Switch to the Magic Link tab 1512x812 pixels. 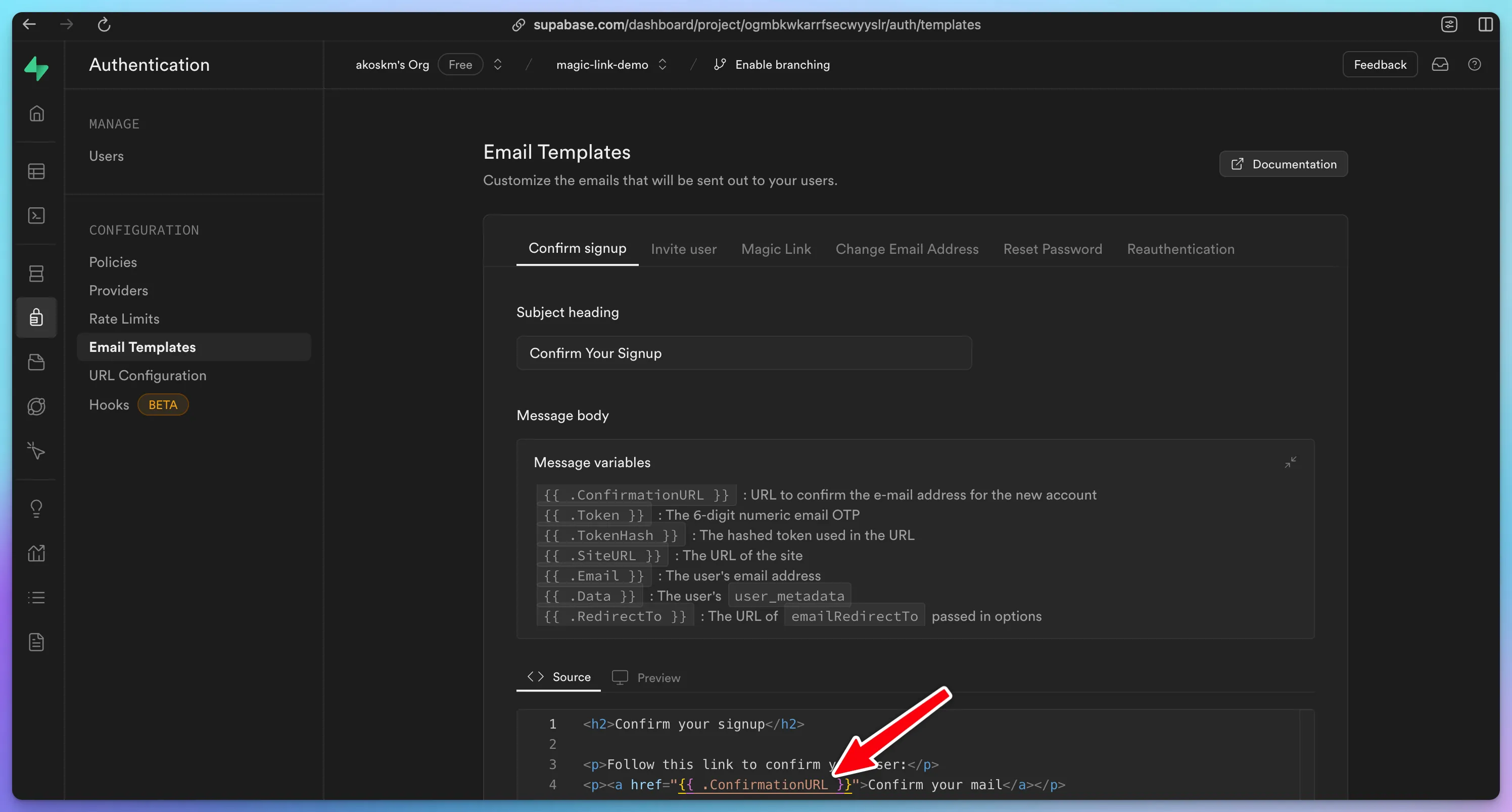(x=776, y=249)
